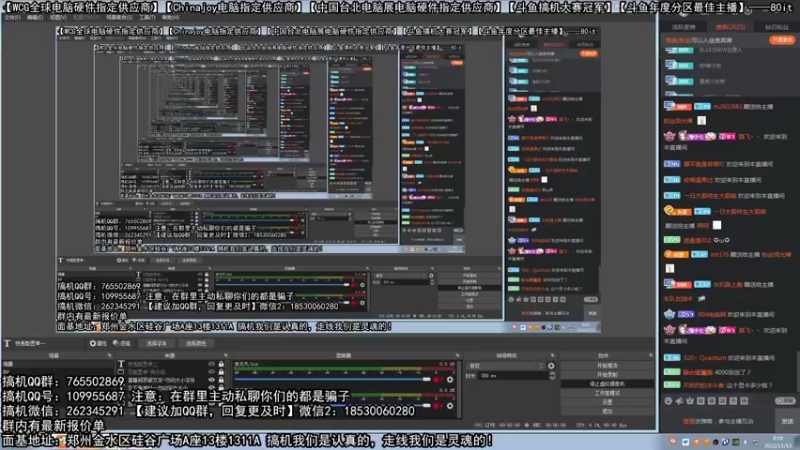Click the first orange tray icon in taskbar
Image resolution: width=800 pixels, height=450 pixels.
tap(673, 442)
